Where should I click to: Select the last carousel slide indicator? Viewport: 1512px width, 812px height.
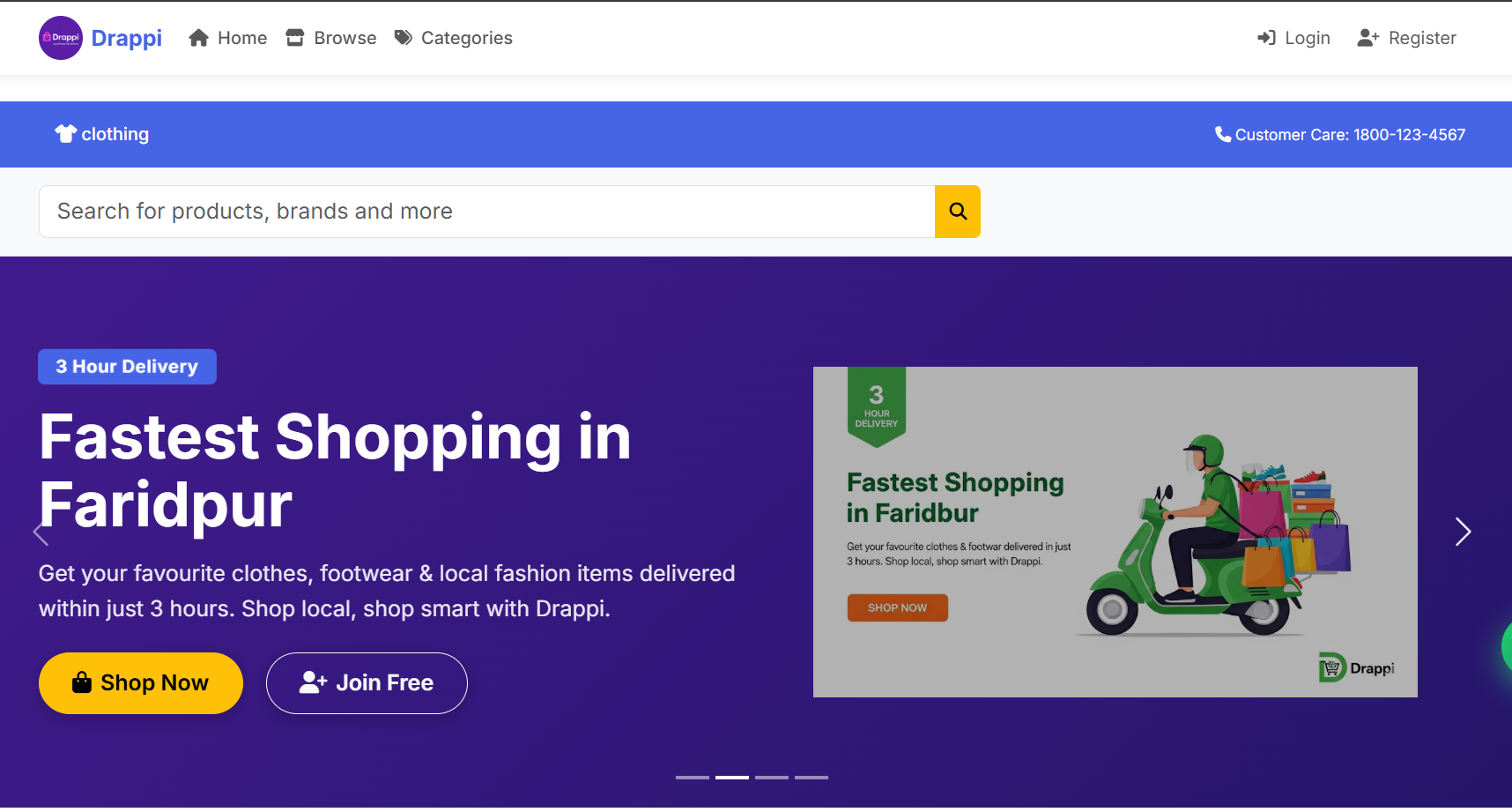[x=812, y=778]
